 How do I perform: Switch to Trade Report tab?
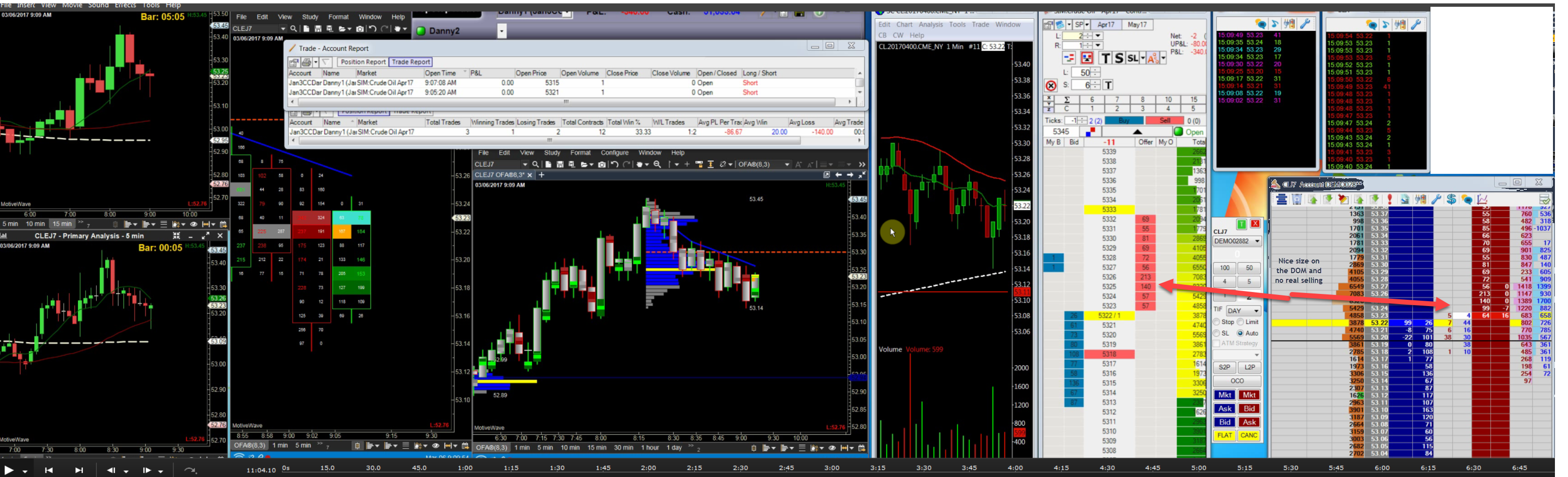(411, 62)
